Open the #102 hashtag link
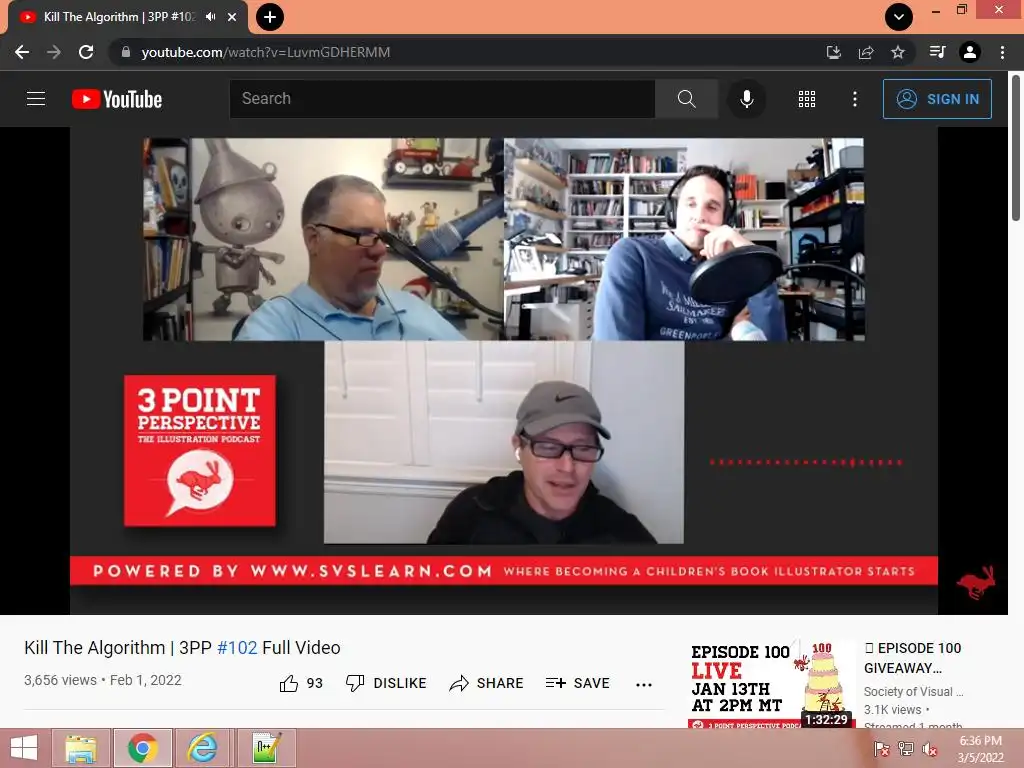This screenshot has height=768, width=1024. point(237,648)
